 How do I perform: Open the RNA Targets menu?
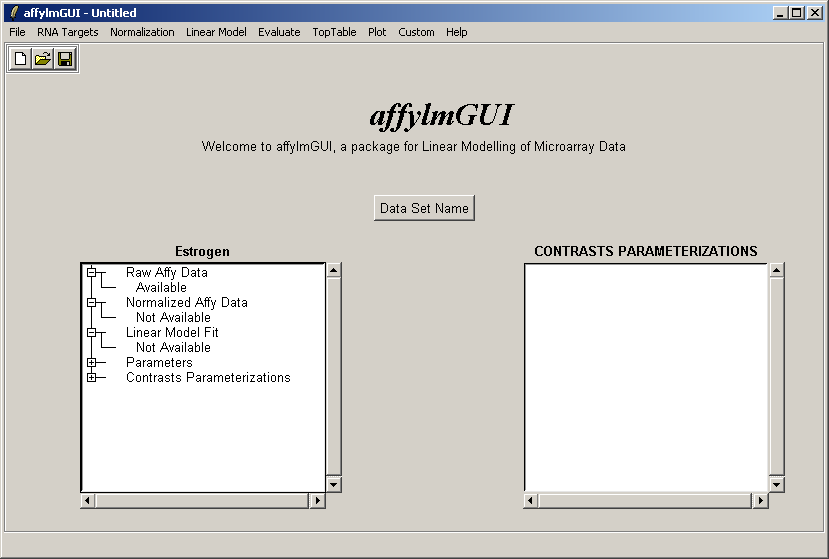coord(68,32)
